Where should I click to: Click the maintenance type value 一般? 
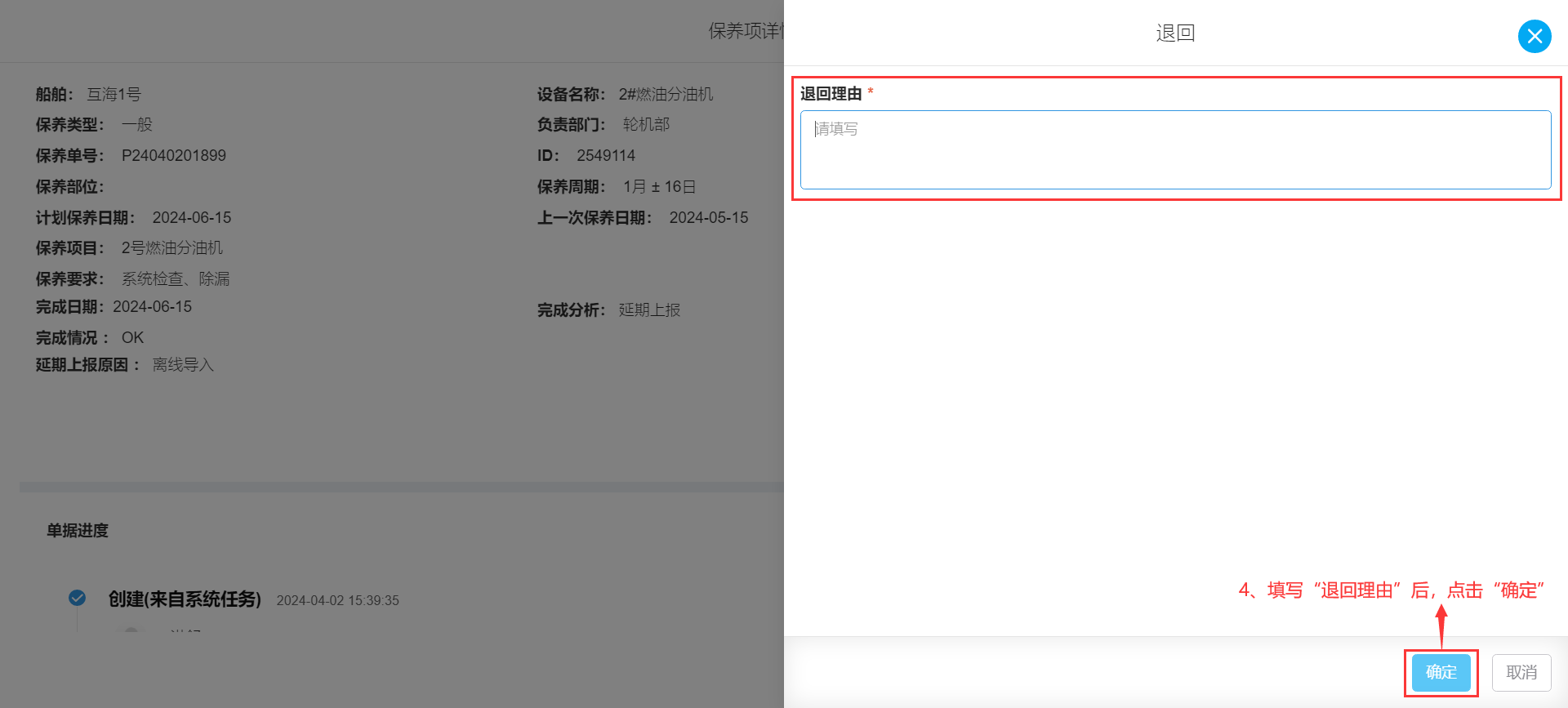point(137,124)
